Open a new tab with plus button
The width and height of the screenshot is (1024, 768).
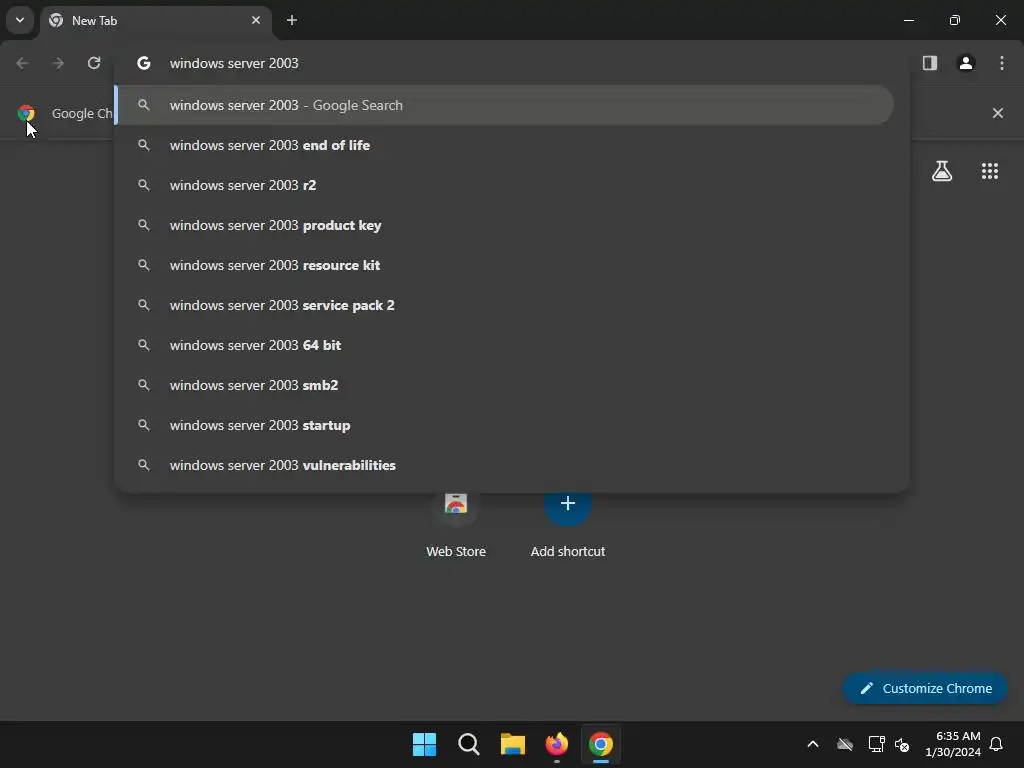292,20
